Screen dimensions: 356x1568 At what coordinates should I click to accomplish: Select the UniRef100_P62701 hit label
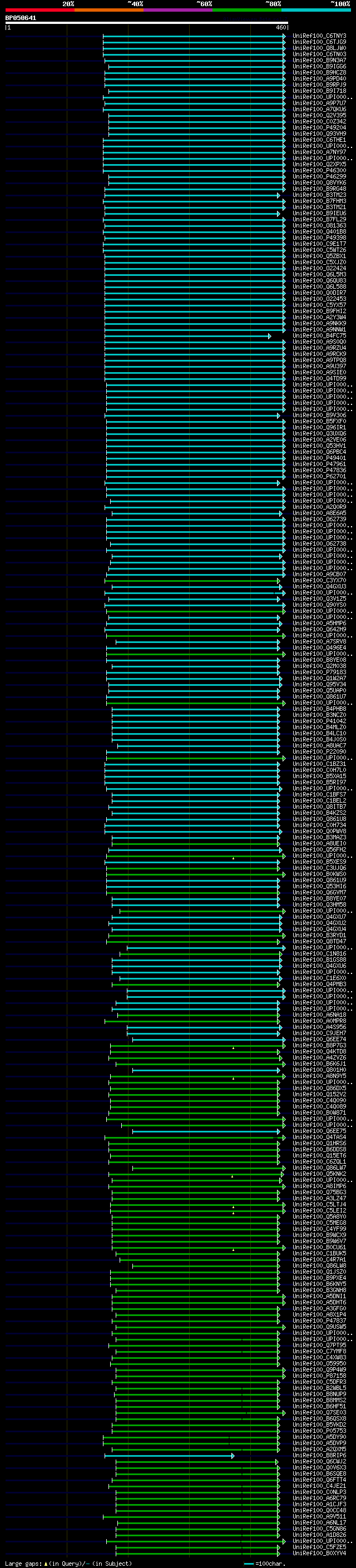pyautogui.click(x=319, y=477)
